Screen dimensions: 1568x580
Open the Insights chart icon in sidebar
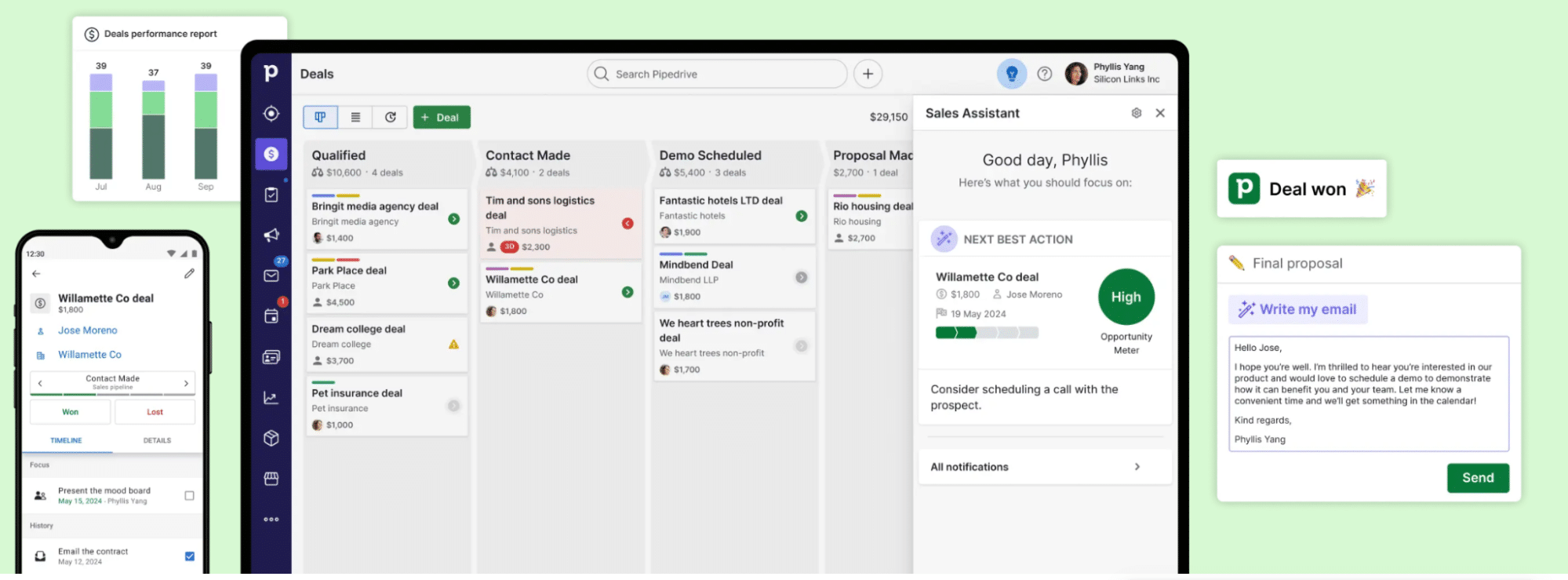click(x=271, y=398)
